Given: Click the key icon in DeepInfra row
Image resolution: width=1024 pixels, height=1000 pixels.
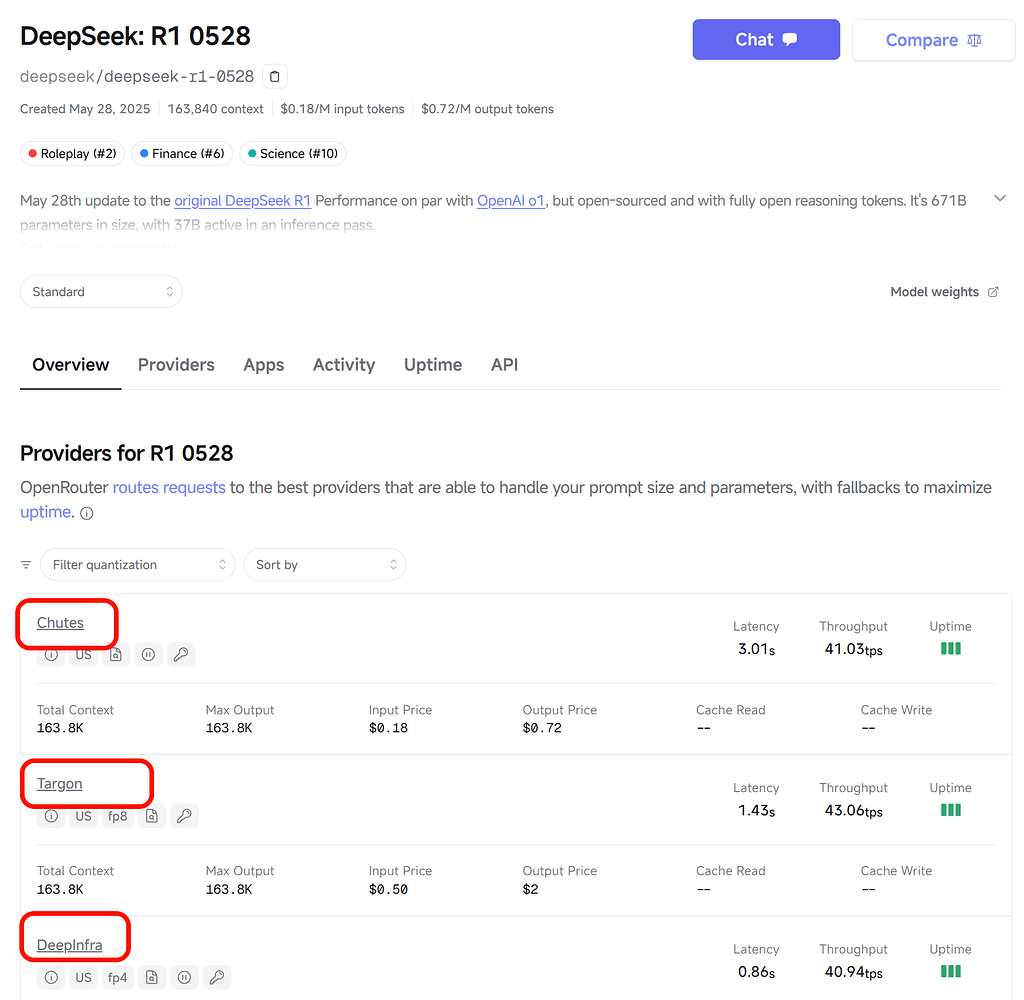Looking at the screenshot, I should coord(217,977).
